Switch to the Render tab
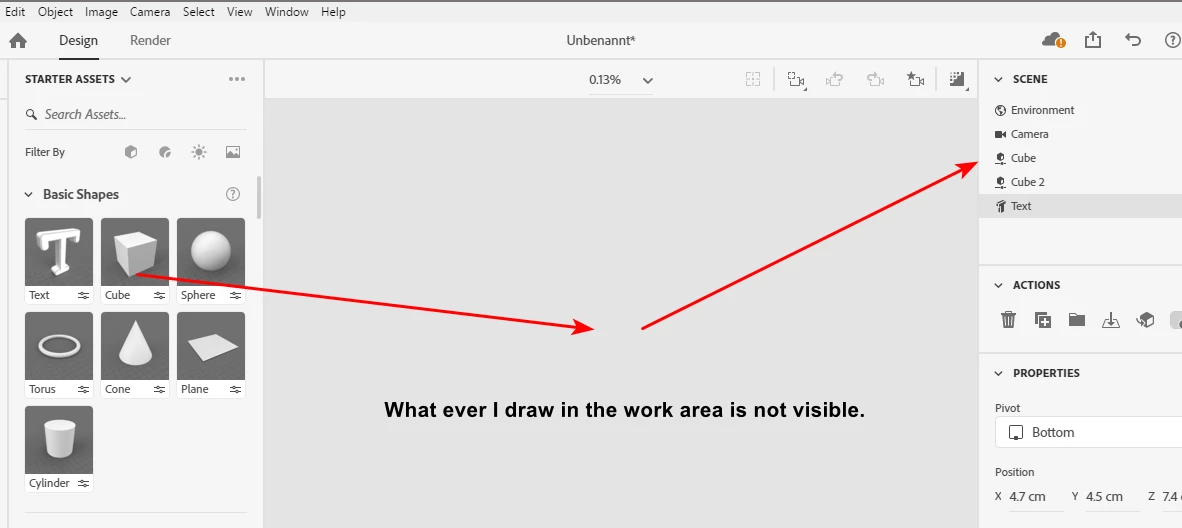This screenshot has height=528, width=1182. point(150,41)
